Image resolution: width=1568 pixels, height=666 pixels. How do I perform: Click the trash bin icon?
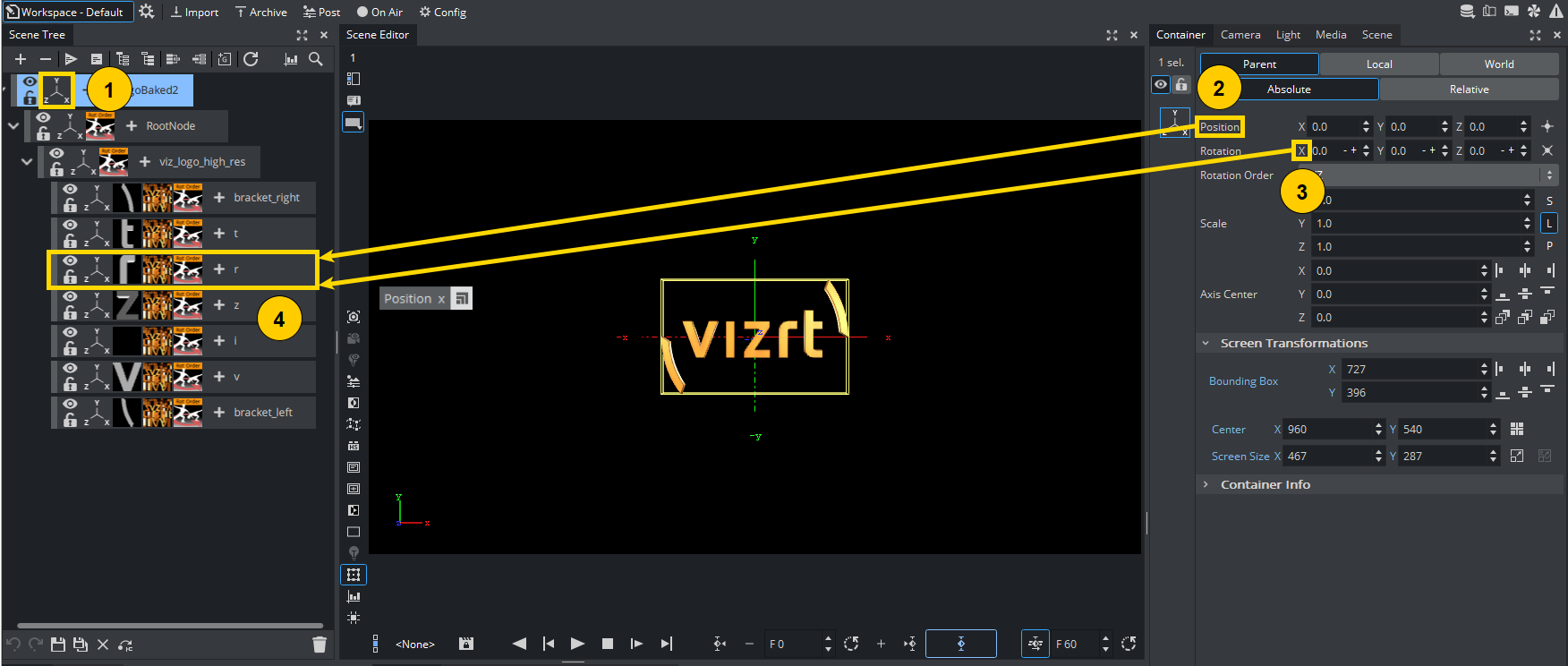320,645
